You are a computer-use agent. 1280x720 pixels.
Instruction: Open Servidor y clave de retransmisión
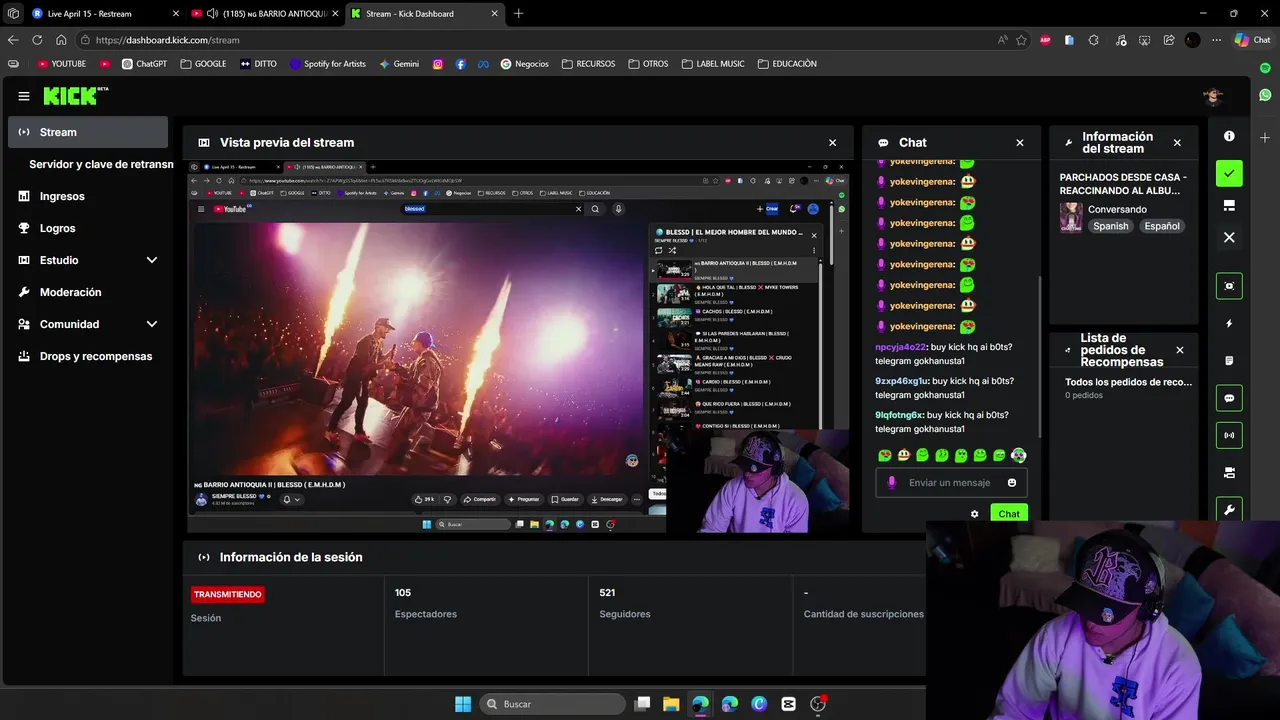pos(101,164)
